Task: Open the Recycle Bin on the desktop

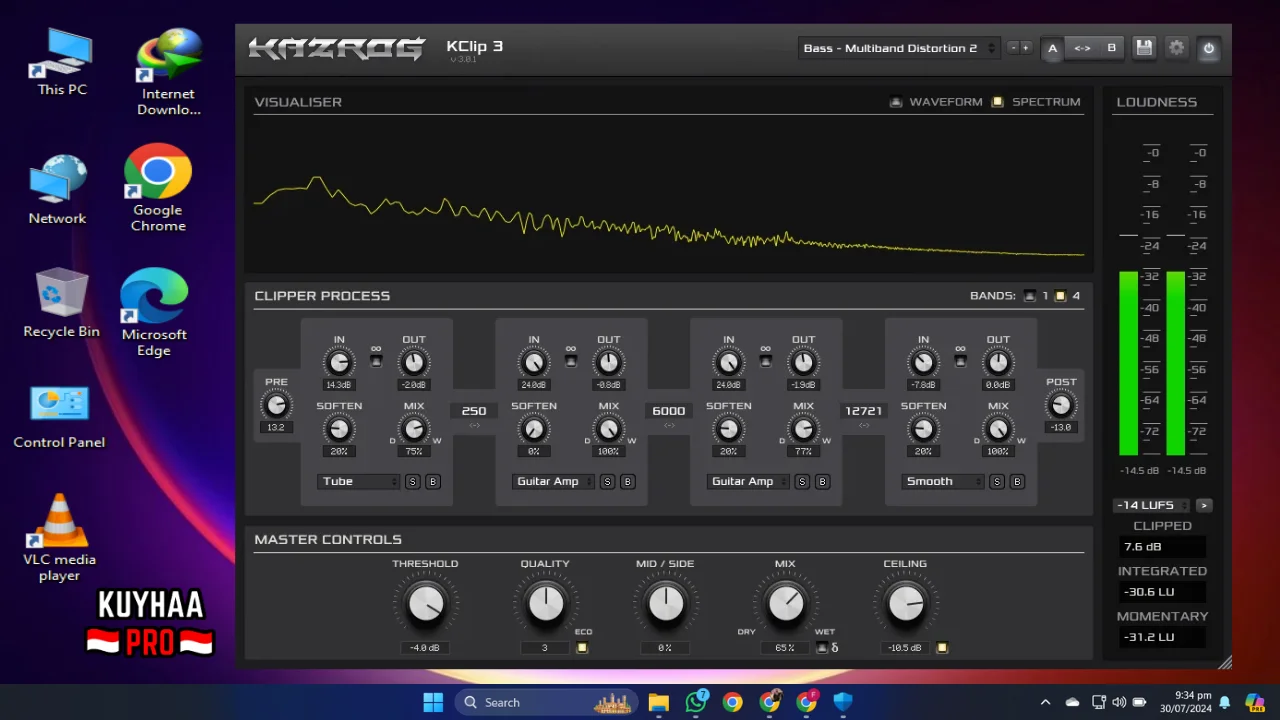Action: [61, 303]
